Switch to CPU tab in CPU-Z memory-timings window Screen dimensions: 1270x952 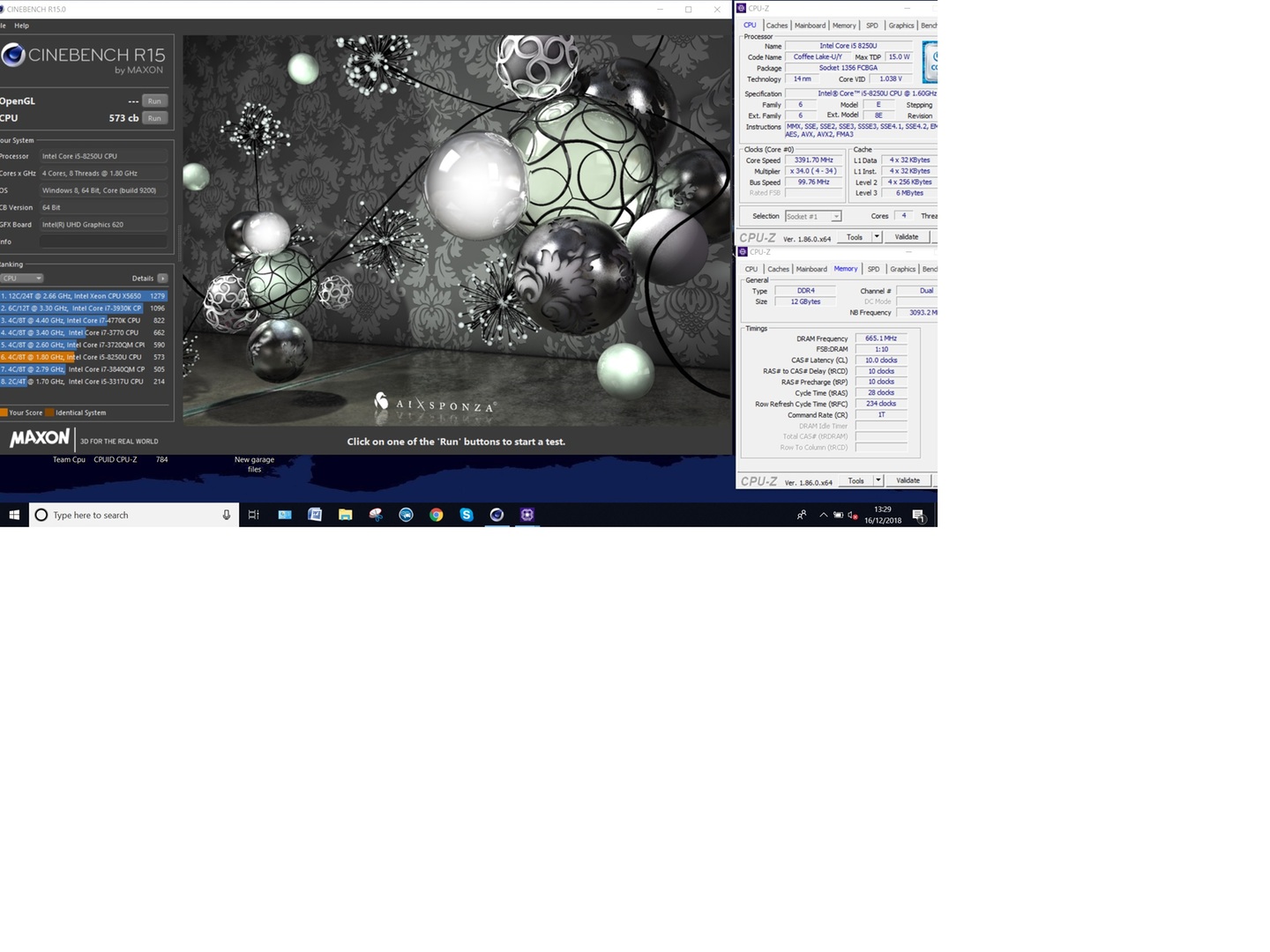click(751, 269)
